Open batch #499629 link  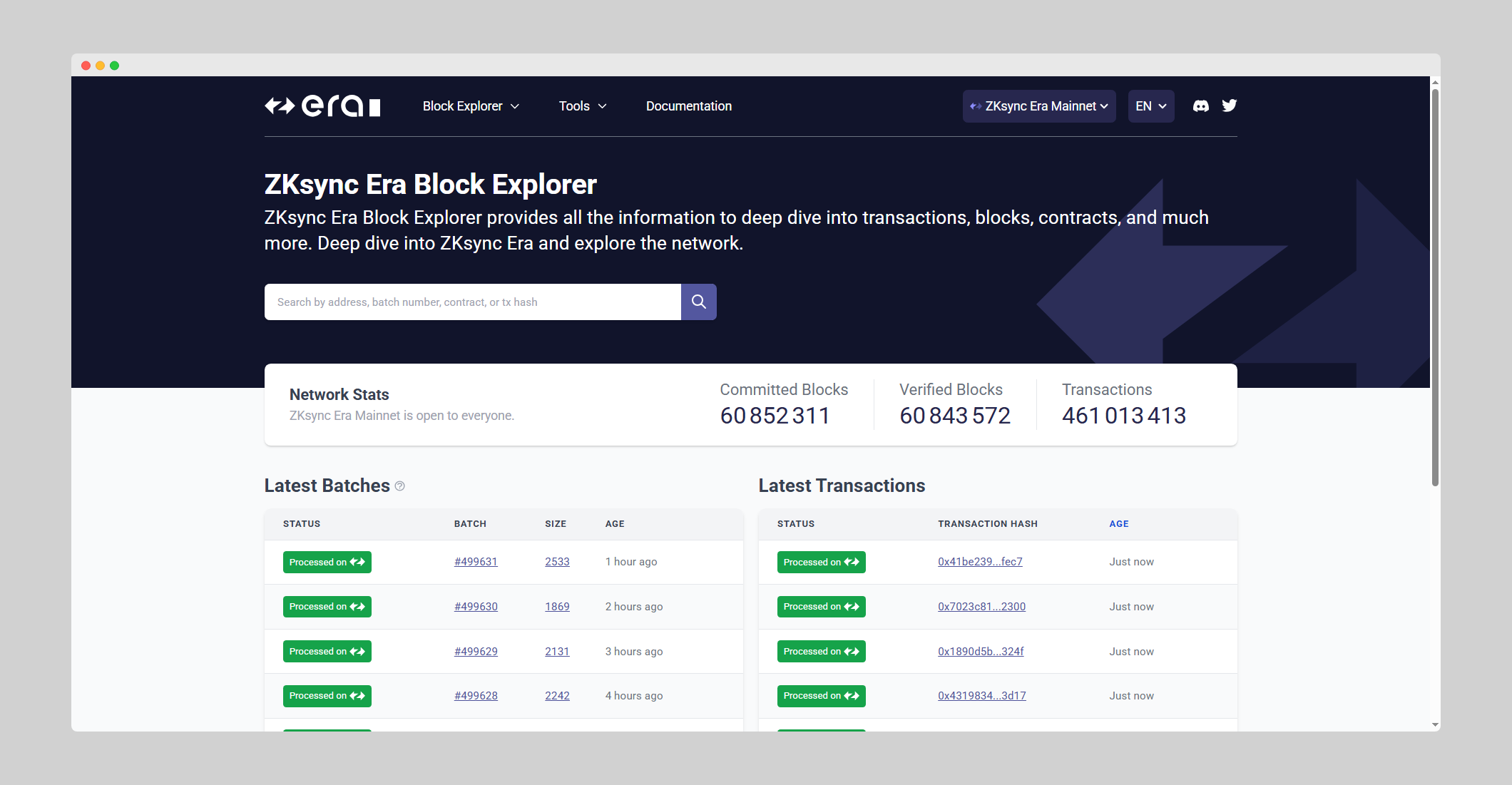pyautogui.click(x=476, y=652)
